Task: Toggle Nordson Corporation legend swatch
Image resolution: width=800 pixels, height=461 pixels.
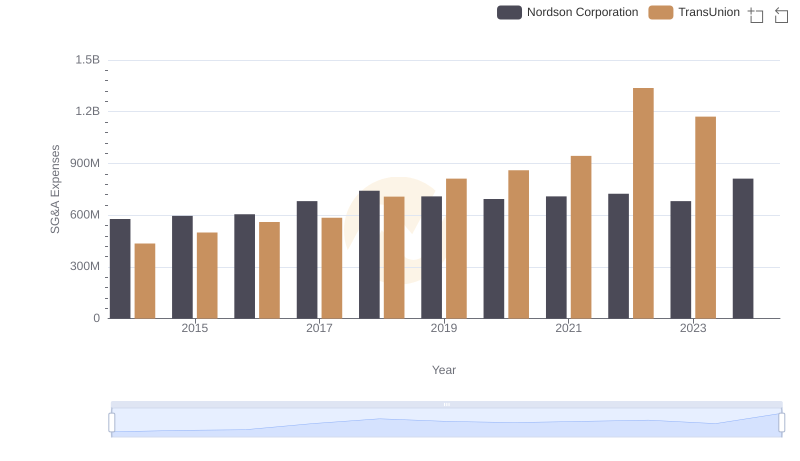Action: [509, 12]
